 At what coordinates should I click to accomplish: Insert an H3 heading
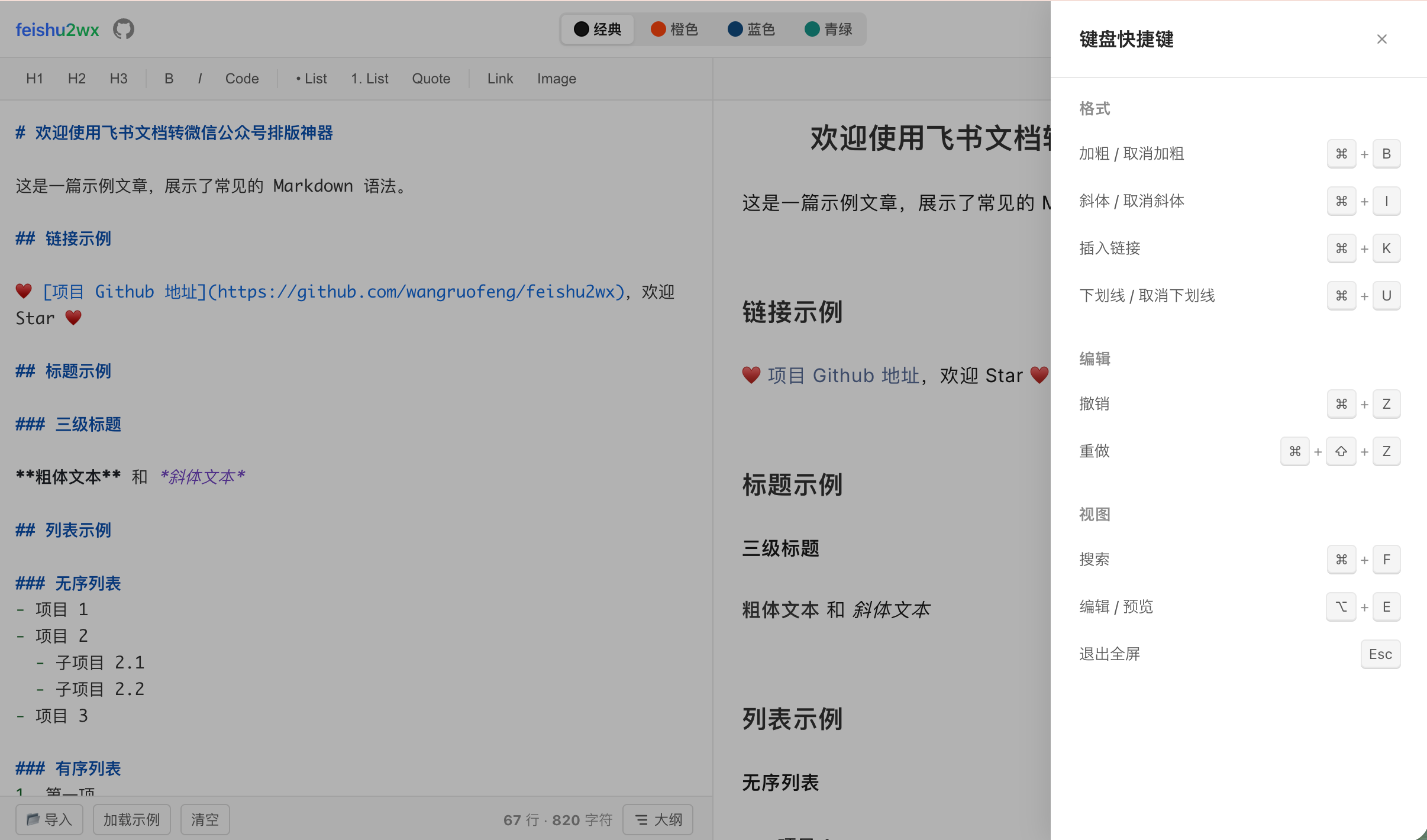point(119,79)
